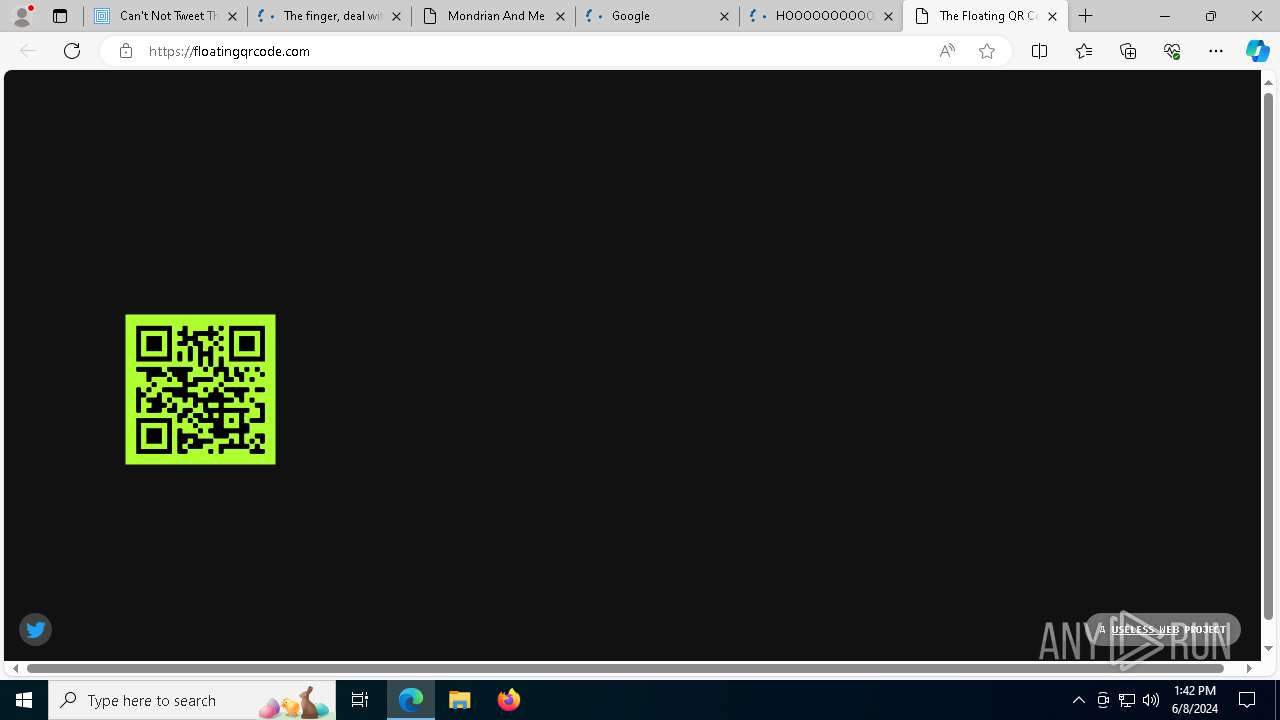
Task: Open the clock showing 1:42 PM
Action: coord(1195,700)
